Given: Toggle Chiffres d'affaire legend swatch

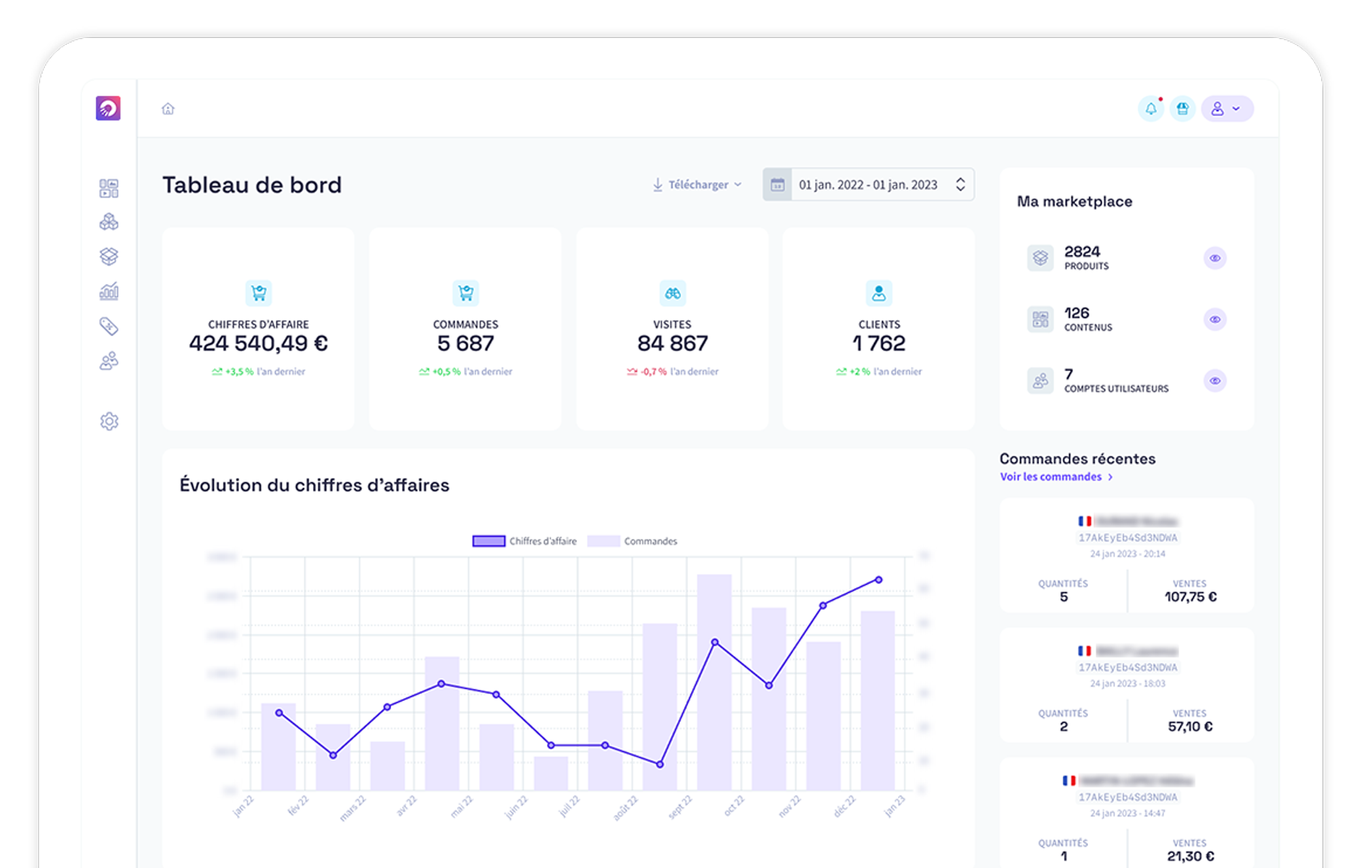Looking at the screenshot, I should point(488,541).
